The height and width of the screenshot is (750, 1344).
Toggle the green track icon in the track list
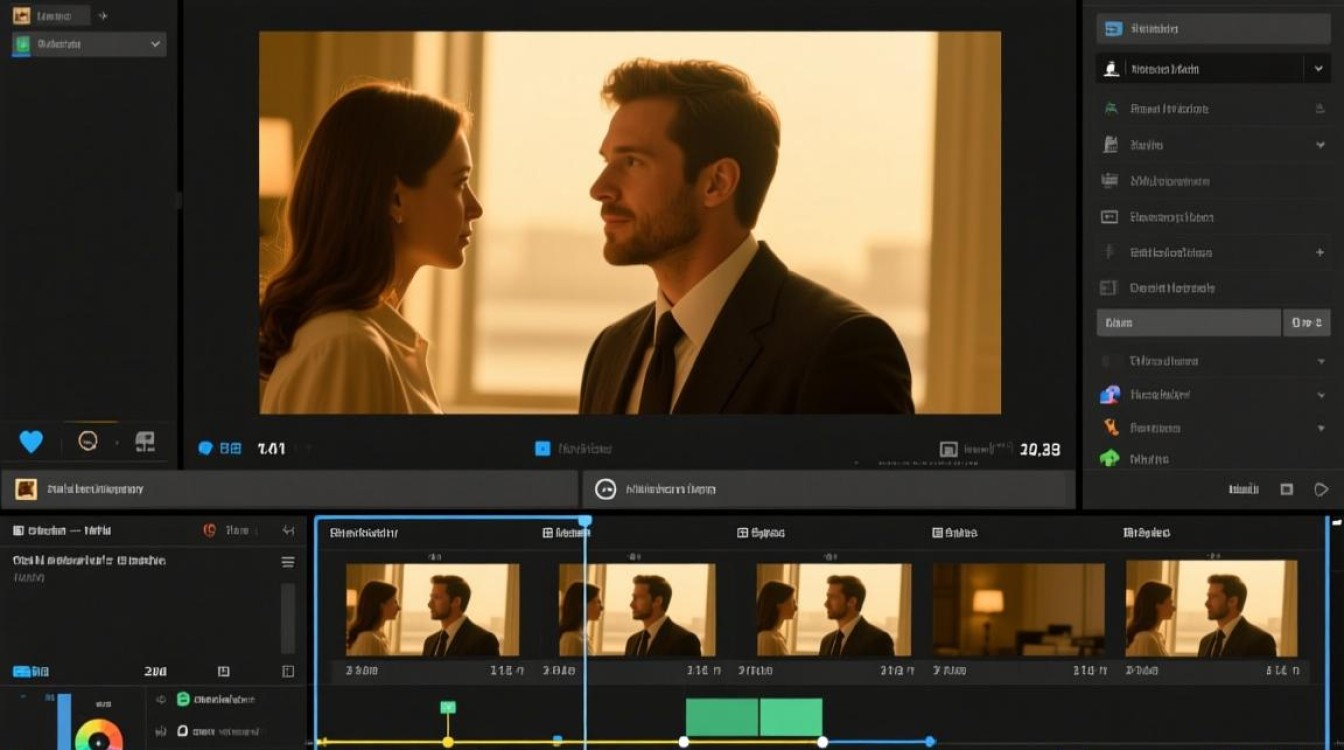coord(183,700)
